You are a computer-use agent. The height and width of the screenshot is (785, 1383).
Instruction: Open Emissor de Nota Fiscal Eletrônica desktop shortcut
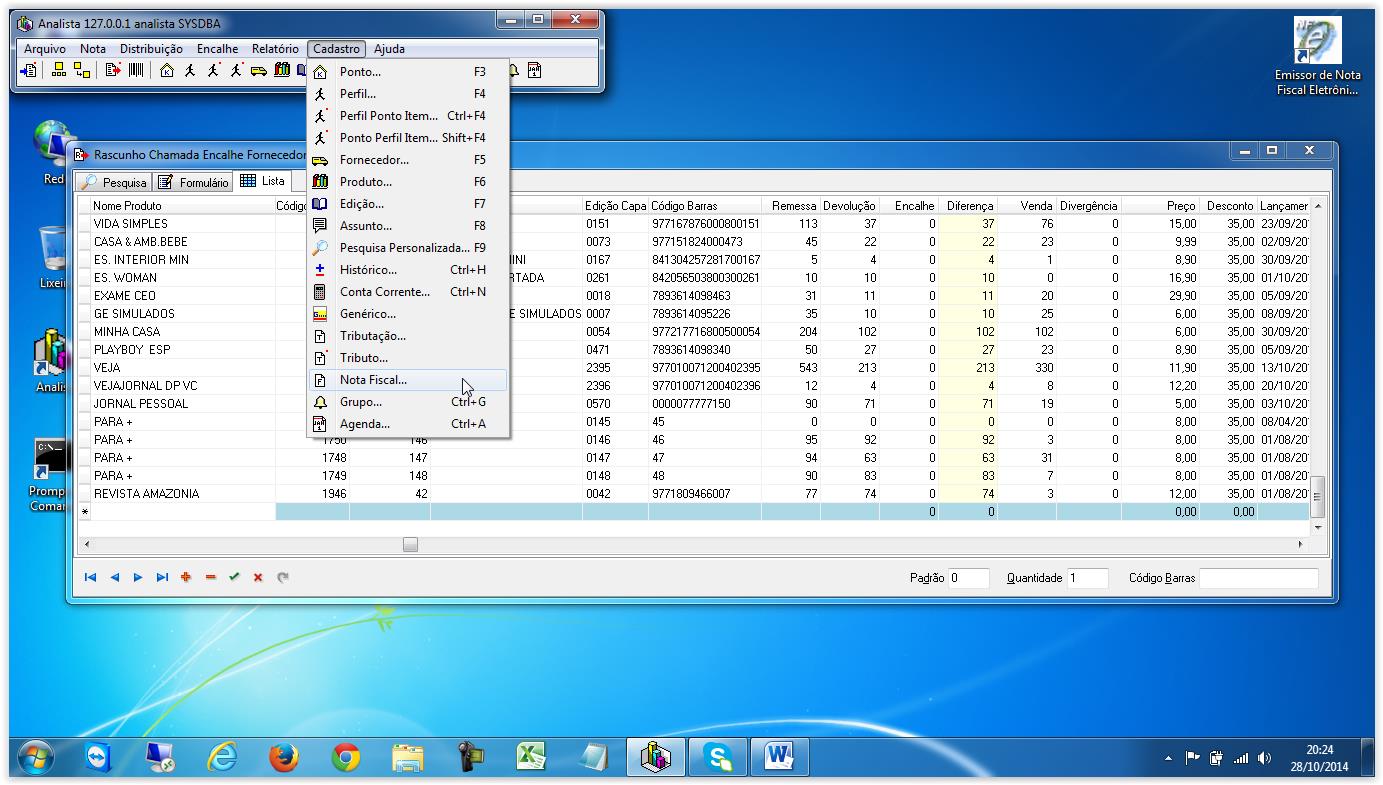point(1317,57)
